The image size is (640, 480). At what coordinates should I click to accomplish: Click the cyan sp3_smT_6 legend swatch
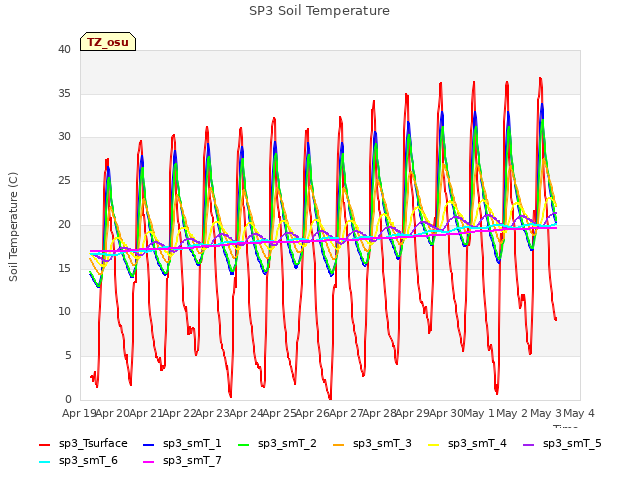[44, 462]
